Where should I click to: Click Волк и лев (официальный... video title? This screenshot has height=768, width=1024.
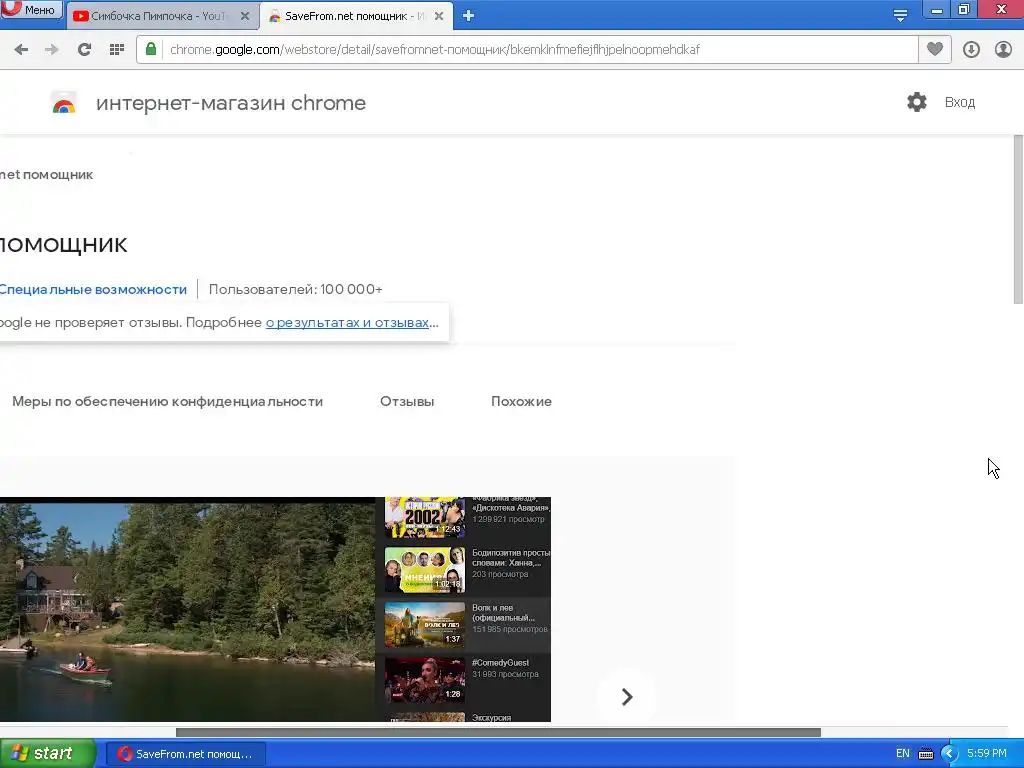[504, 613]
